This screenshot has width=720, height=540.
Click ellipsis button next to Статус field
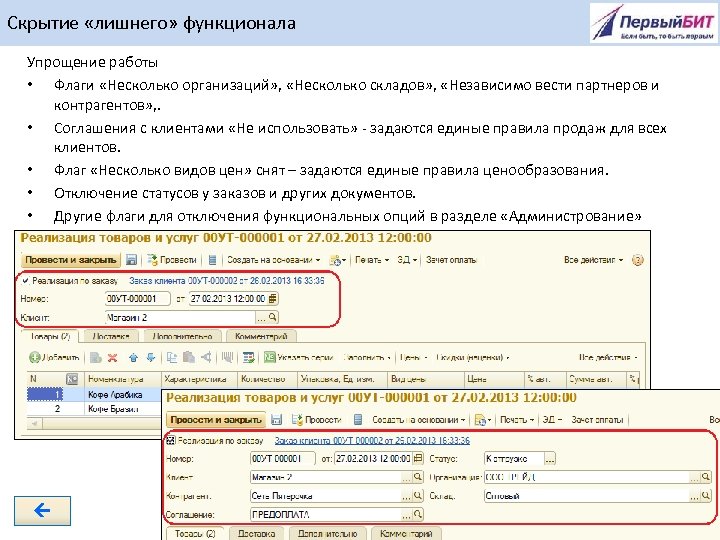pos(550,458)
